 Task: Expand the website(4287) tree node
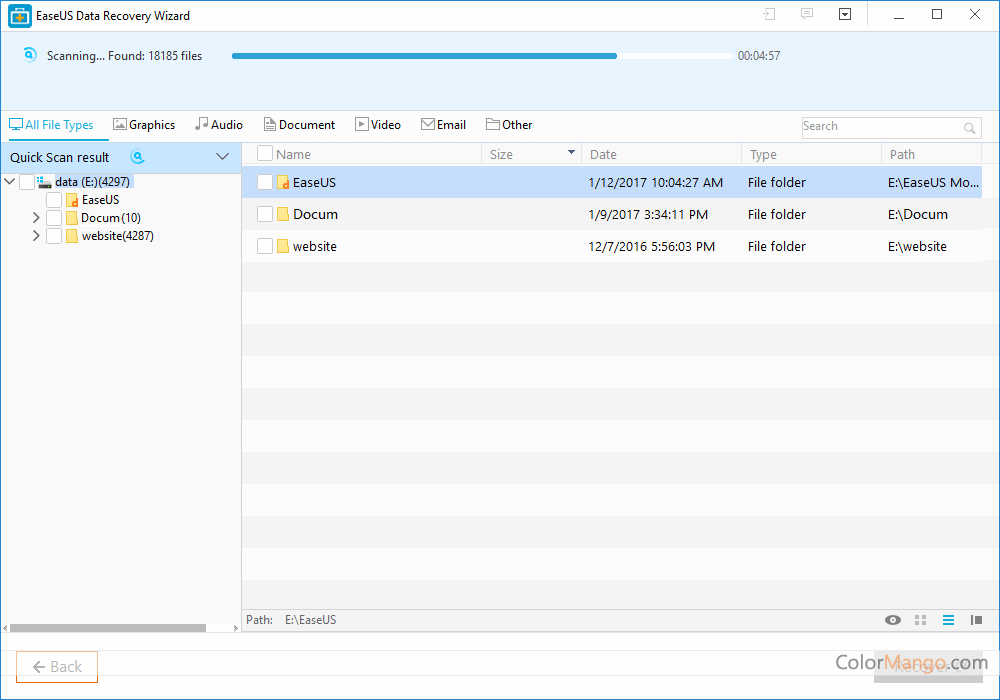tap(36, 236)
